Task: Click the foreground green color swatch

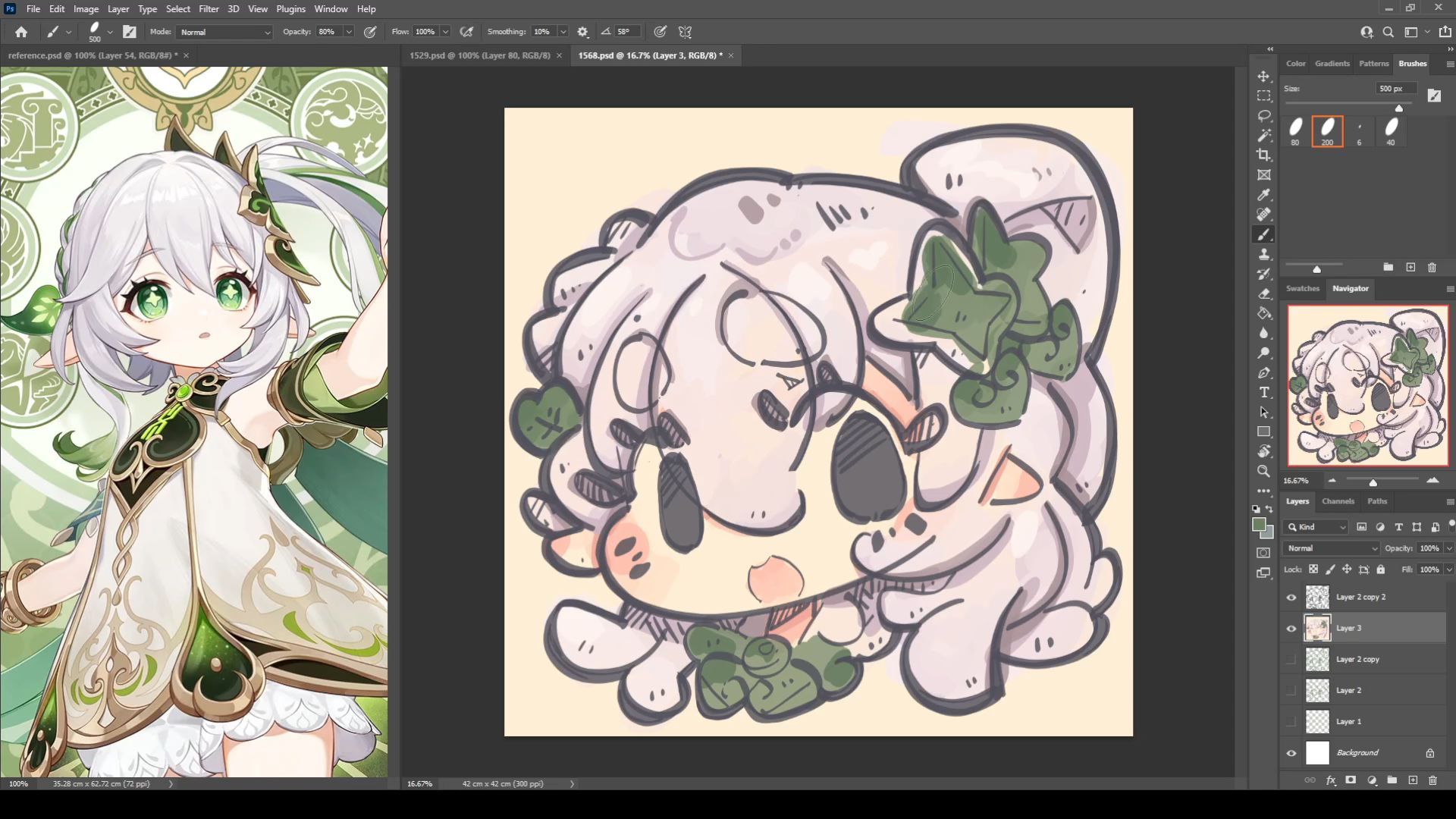Action: 1260,525
